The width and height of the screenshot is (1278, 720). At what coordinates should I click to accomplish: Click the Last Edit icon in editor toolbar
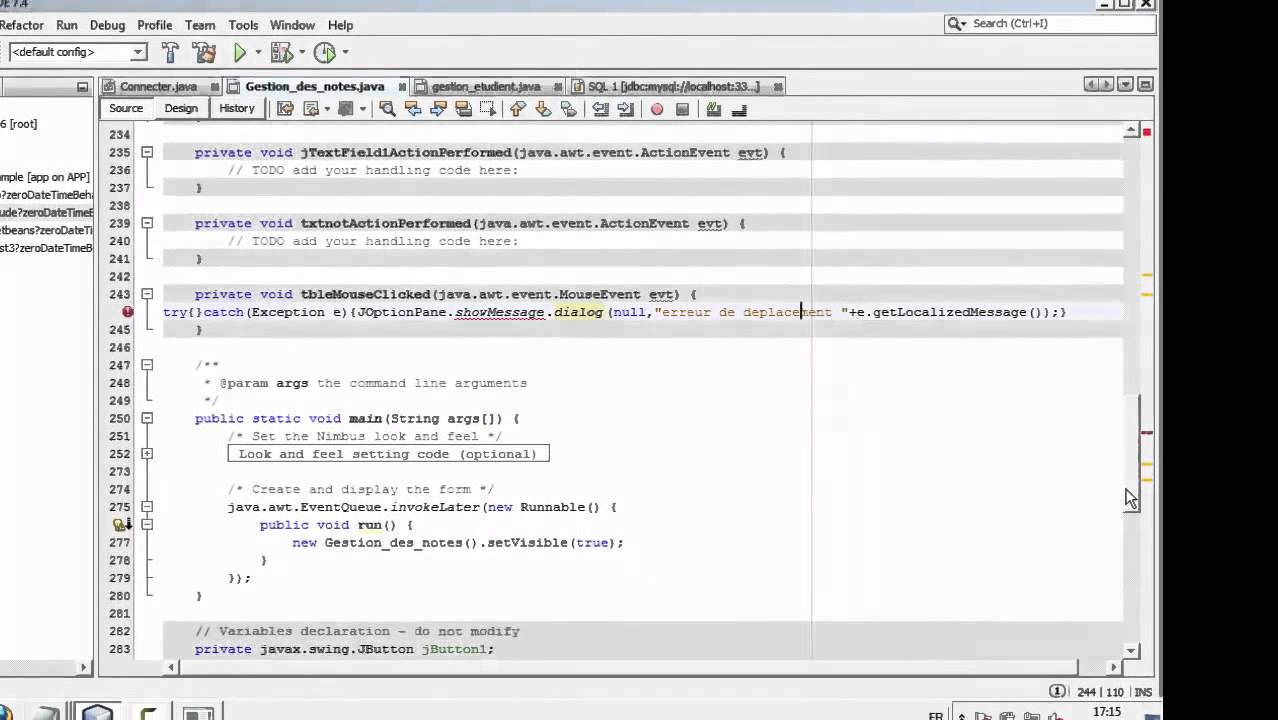pos(286,109)
